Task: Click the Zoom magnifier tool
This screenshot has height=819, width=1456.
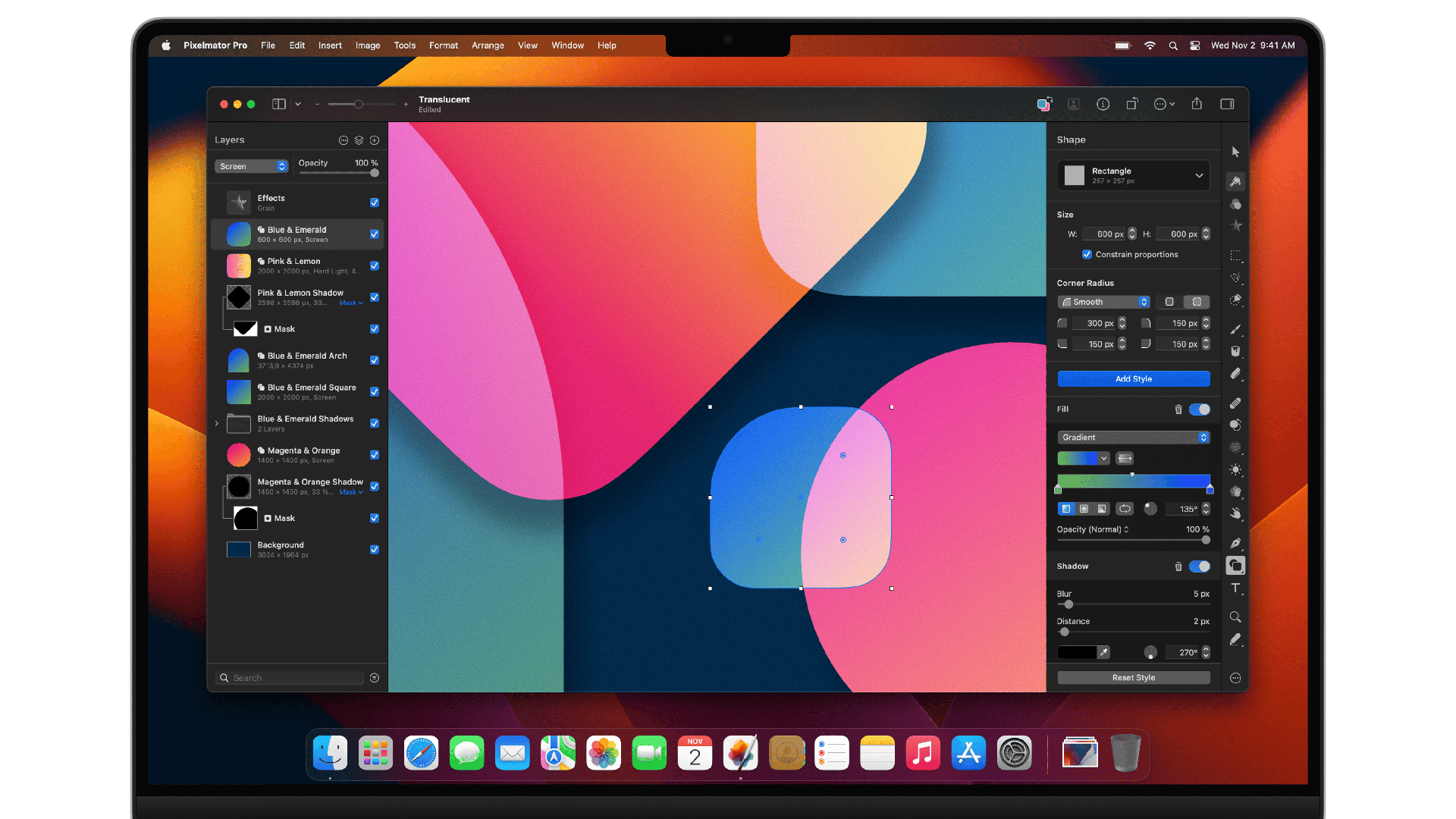Action: point(1235,617)
